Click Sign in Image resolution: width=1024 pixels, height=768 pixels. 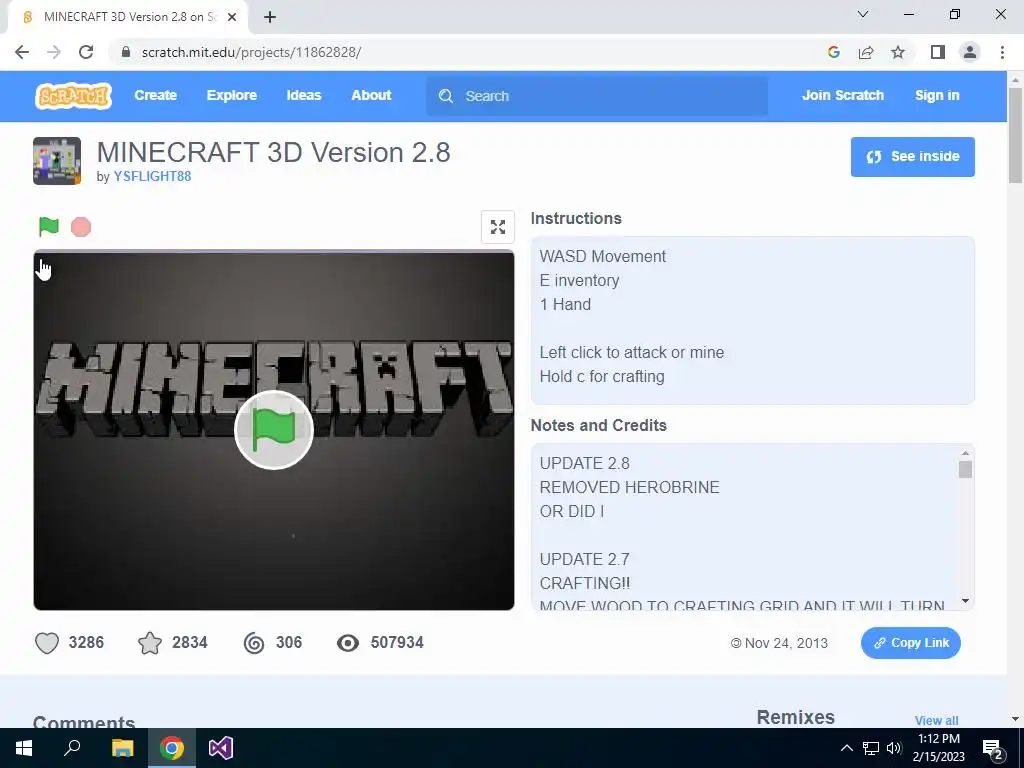pos(937,95)
